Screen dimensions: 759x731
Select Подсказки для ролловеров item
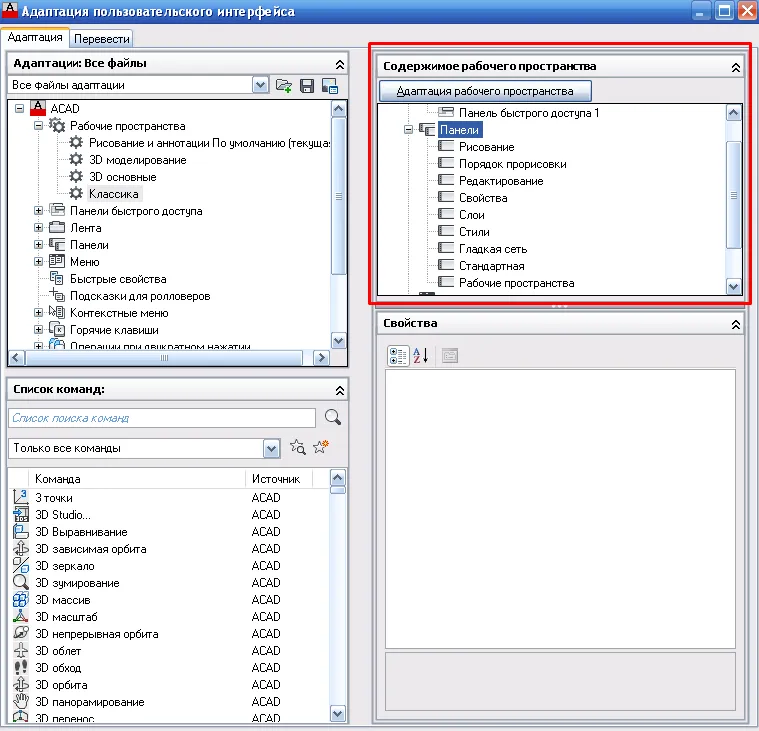point(140,296)
